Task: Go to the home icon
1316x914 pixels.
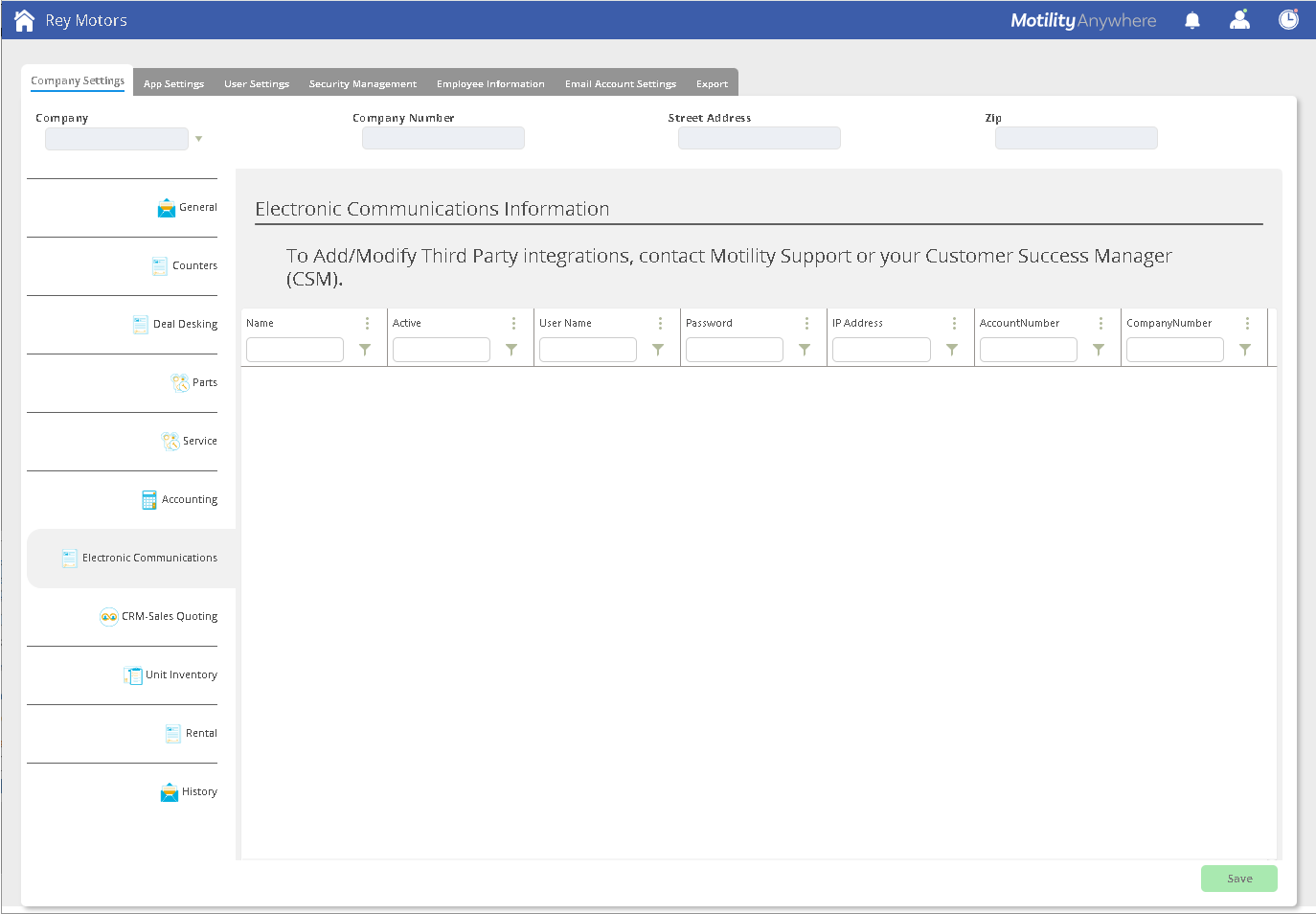Action: coord(25,20)
